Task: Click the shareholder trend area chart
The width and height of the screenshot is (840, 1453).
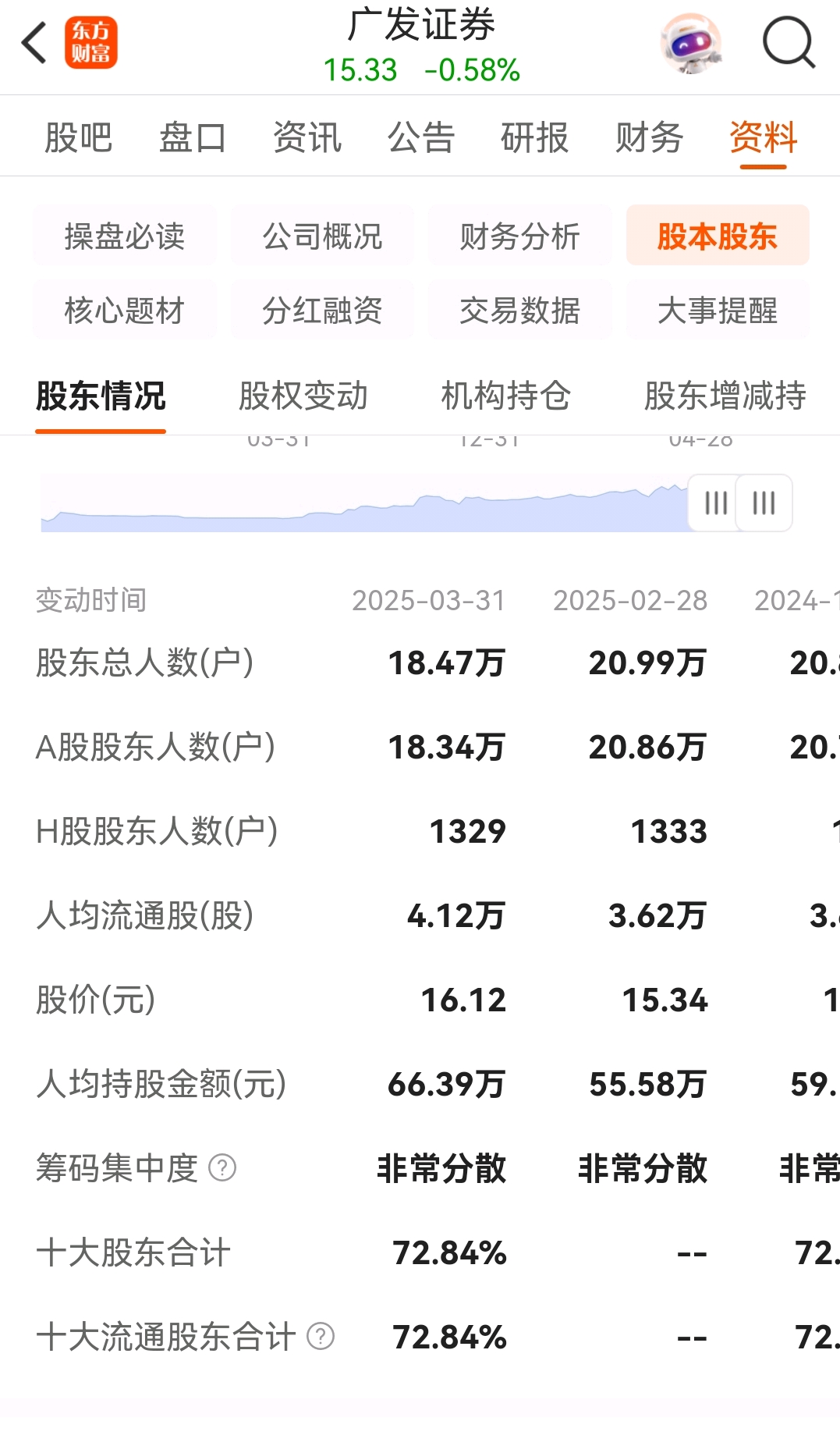Action: [x=365, y=507]
